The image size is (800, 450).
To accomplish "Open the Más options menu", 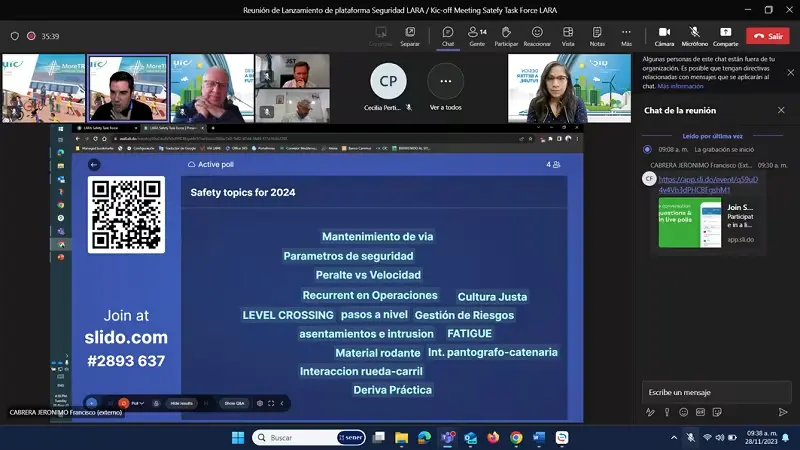I will pyautogui.click(x=626, y=37).
